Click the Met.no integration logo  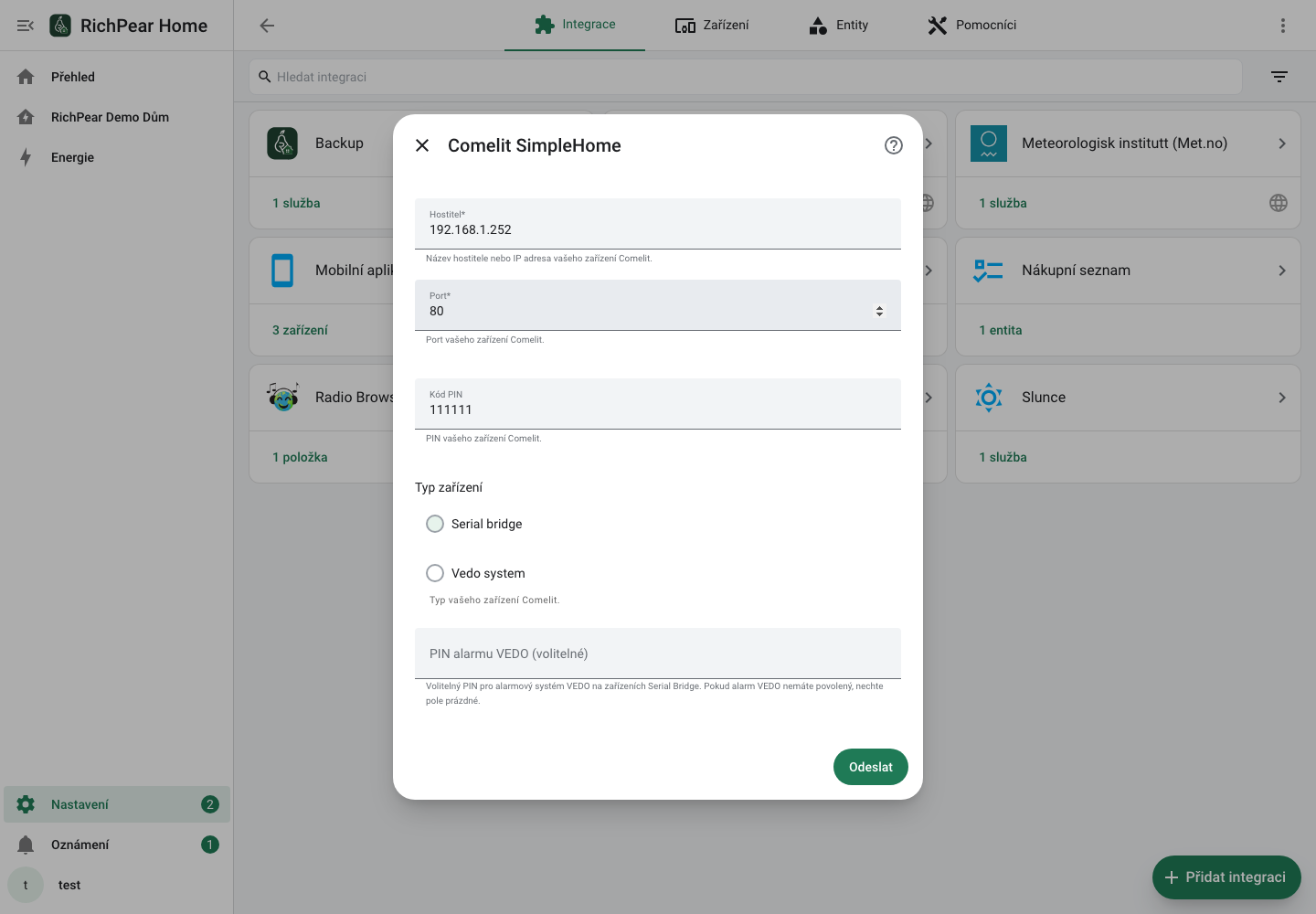coord(989,143)
